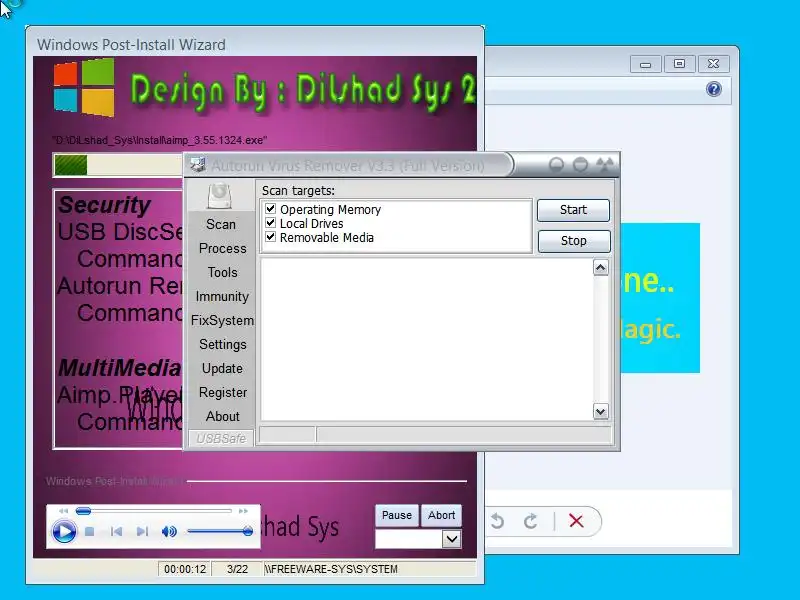This screenshot has height=600, width=800.
Task: Close Autorun Virus Remover via radiation icon
Action: (x=605, y=165)
